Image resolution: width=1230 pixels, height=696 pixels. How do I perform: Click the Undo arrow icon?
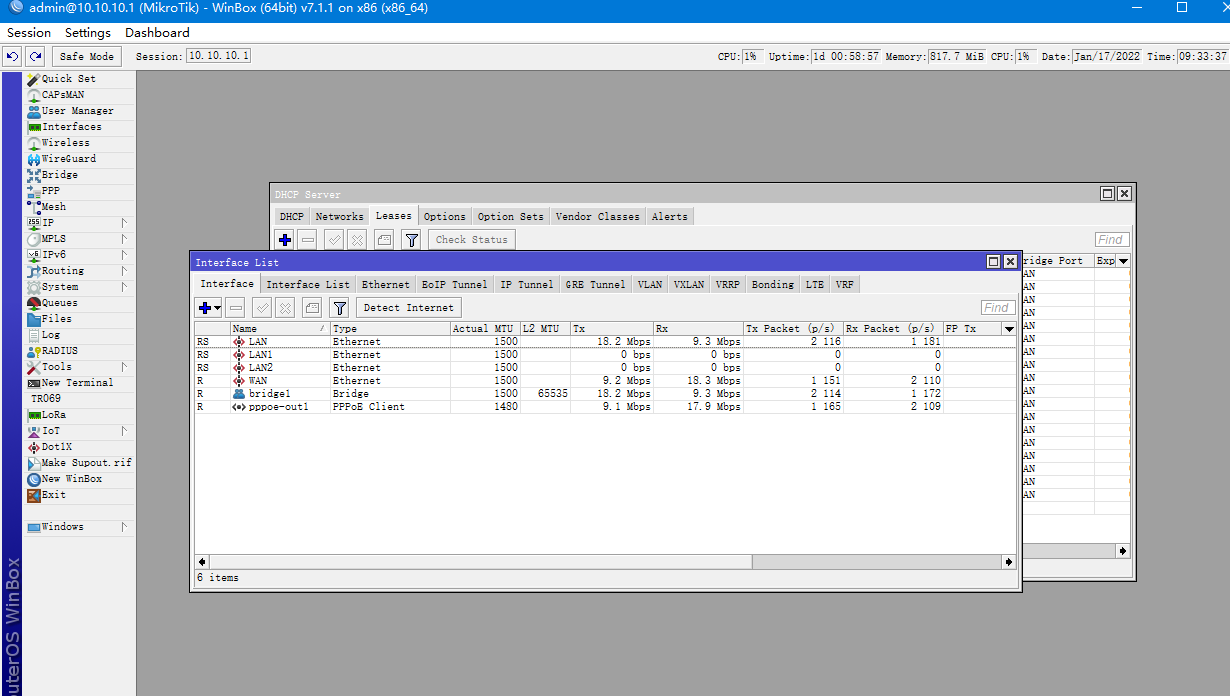coord(13,56)
